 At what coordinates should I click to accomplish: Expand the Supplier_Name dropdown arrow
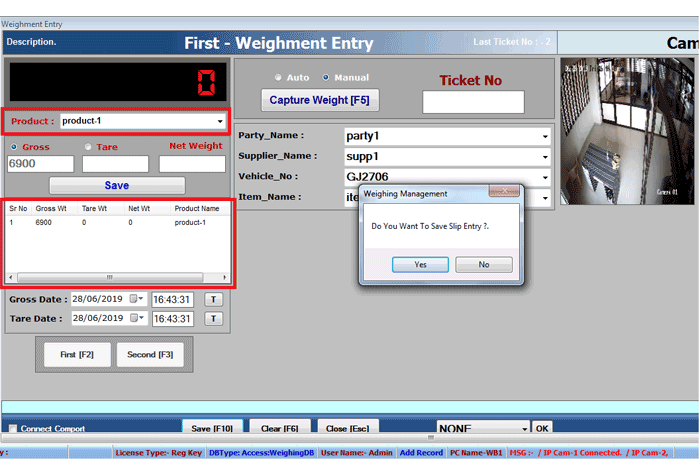[x=545, y=157]
